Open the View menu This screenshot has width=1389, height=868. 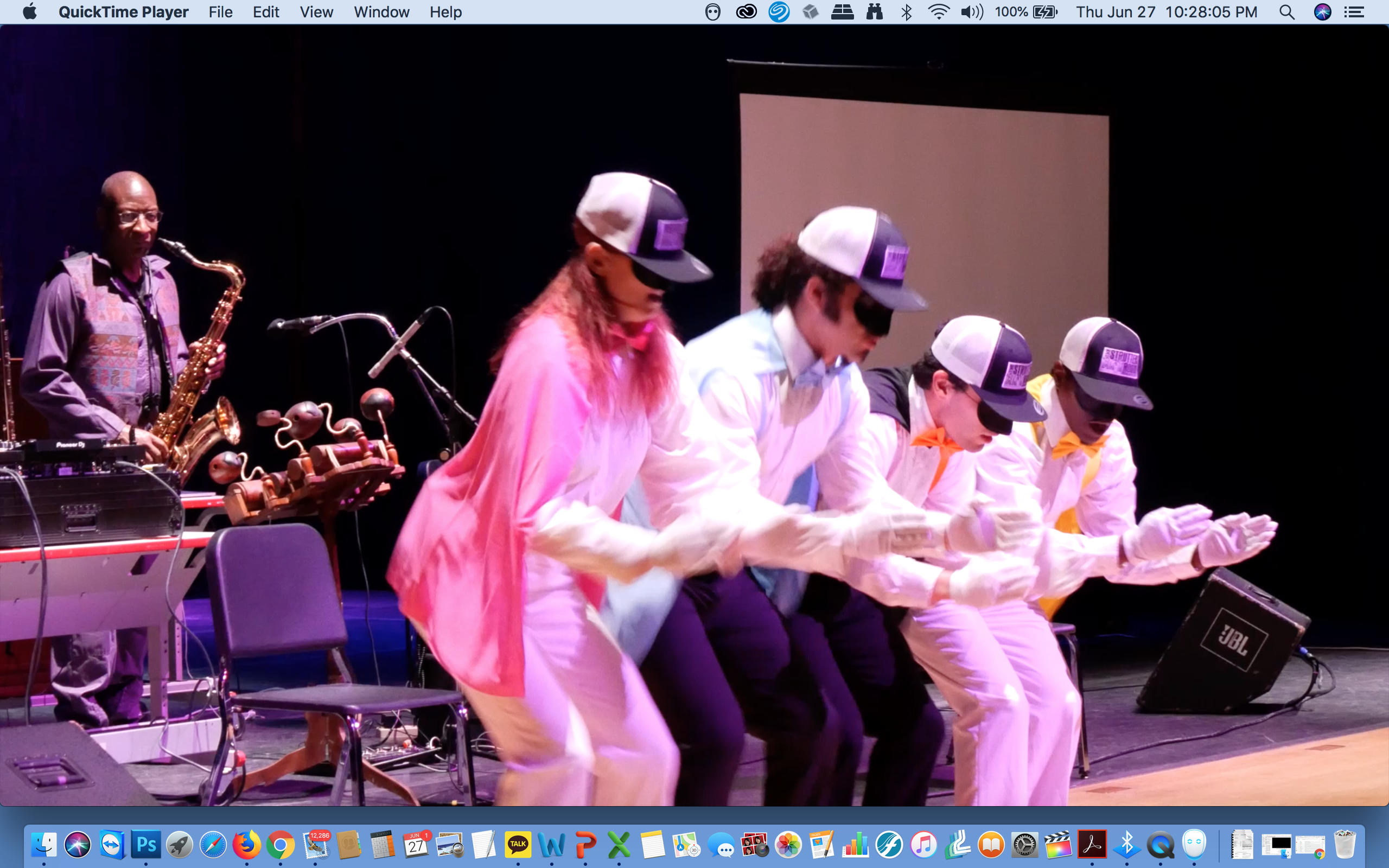coord(316,12)
